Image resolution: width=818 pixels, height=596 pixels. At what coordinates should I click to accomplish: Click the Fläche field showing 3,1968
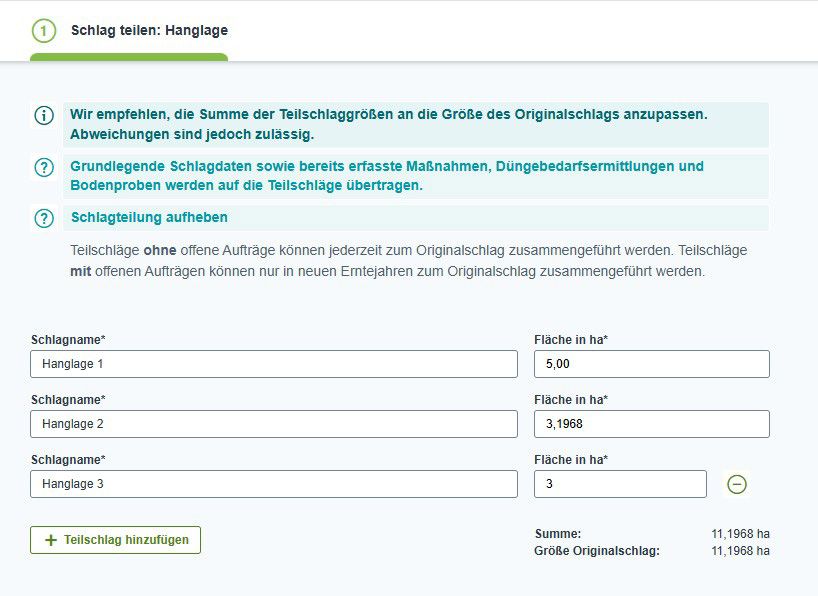(652, 424)
